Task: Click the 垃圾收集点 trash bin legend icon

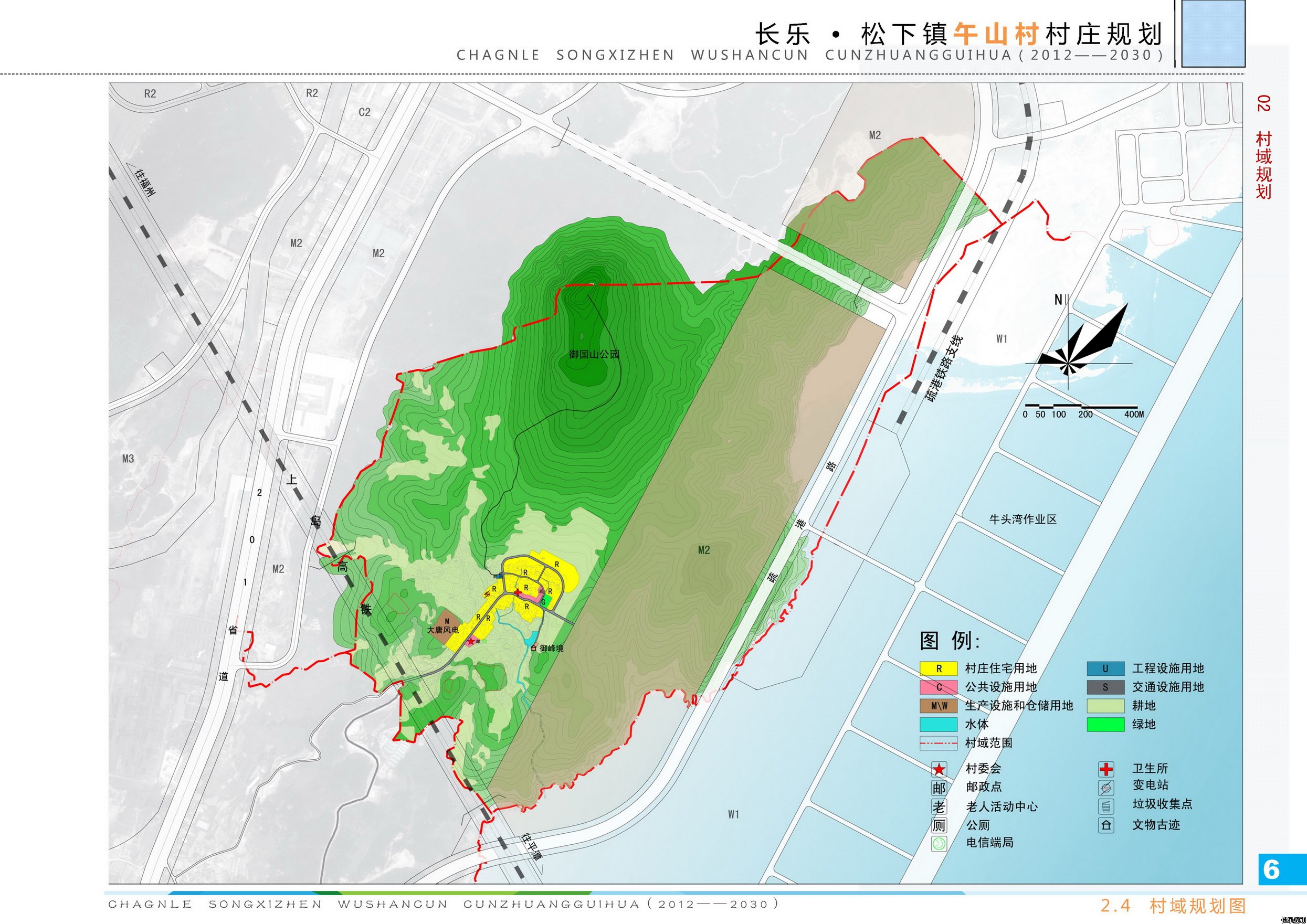Action: (x=1105, y=806)
